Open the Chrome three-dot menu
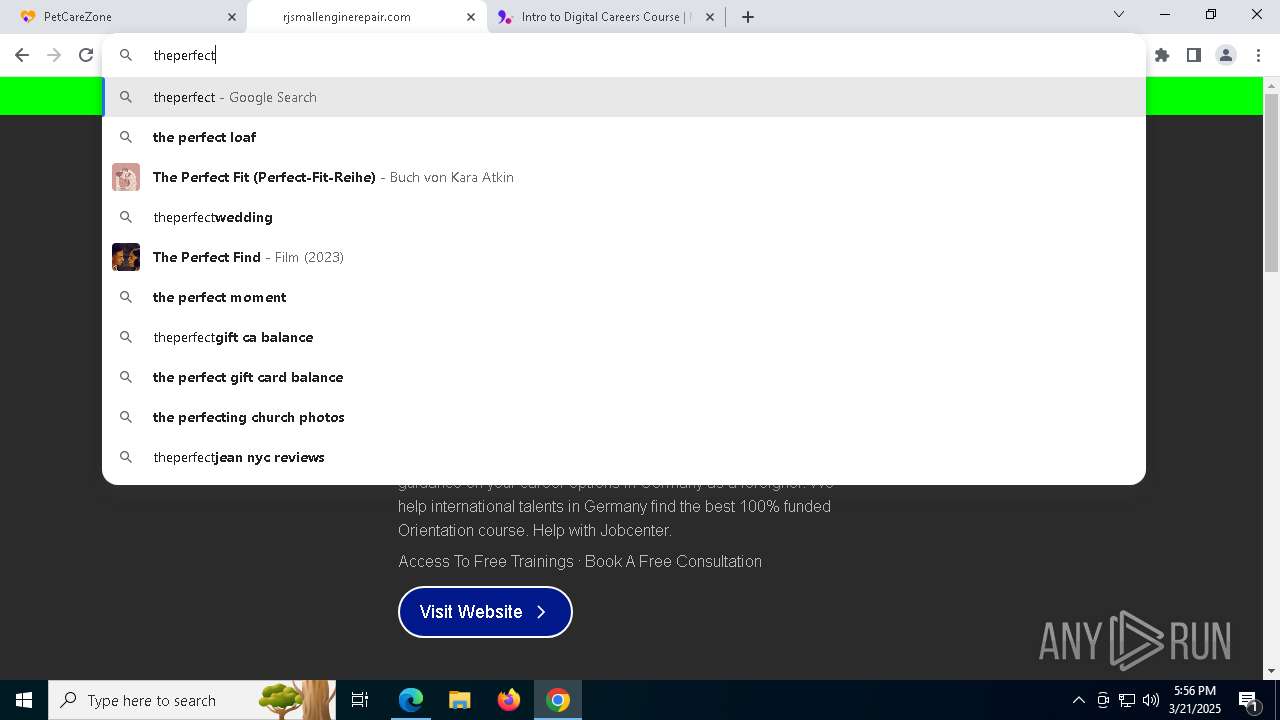 (1258, 55)
